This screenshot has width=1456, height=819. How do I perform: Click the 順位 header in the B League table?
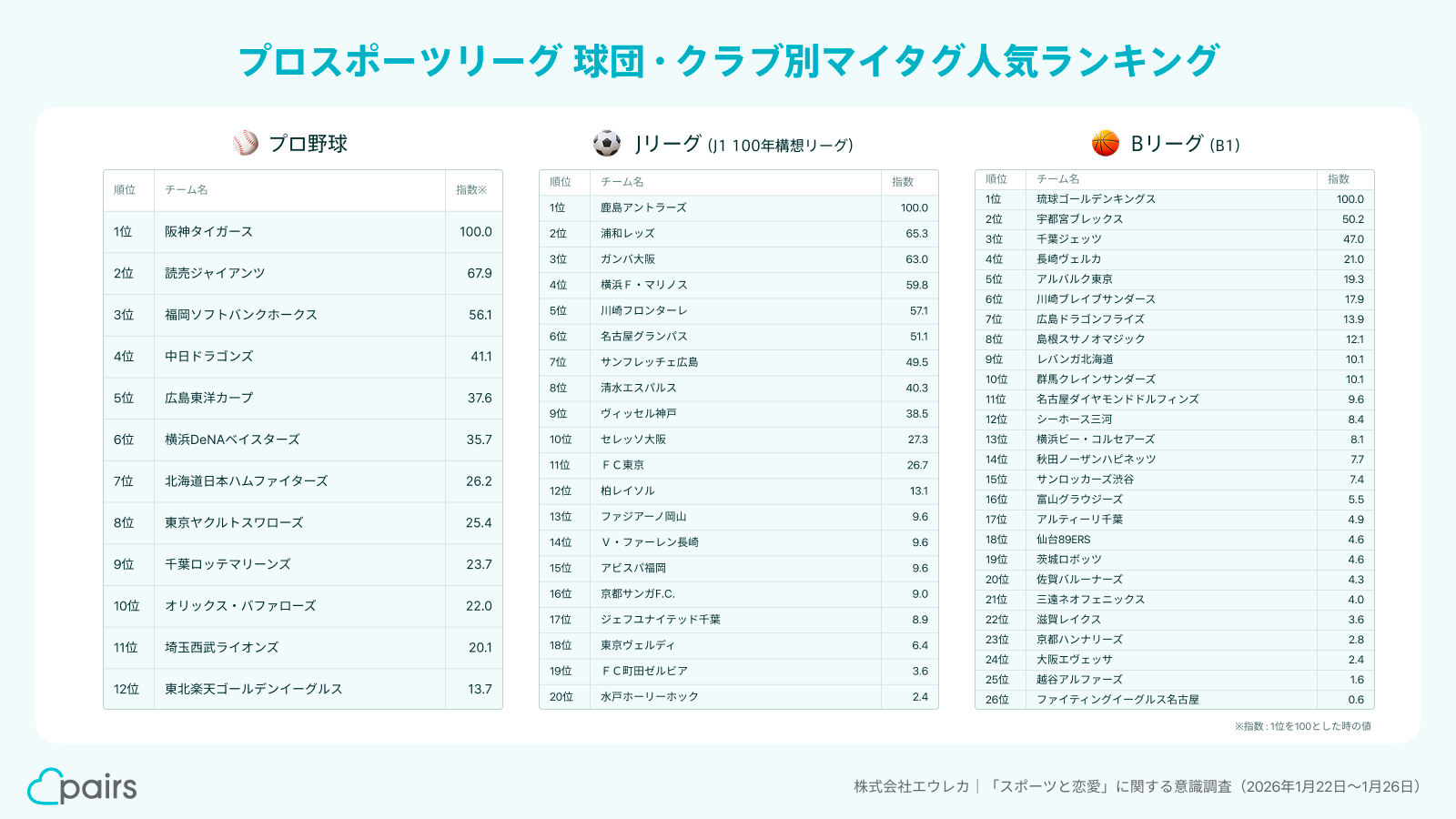996,179
